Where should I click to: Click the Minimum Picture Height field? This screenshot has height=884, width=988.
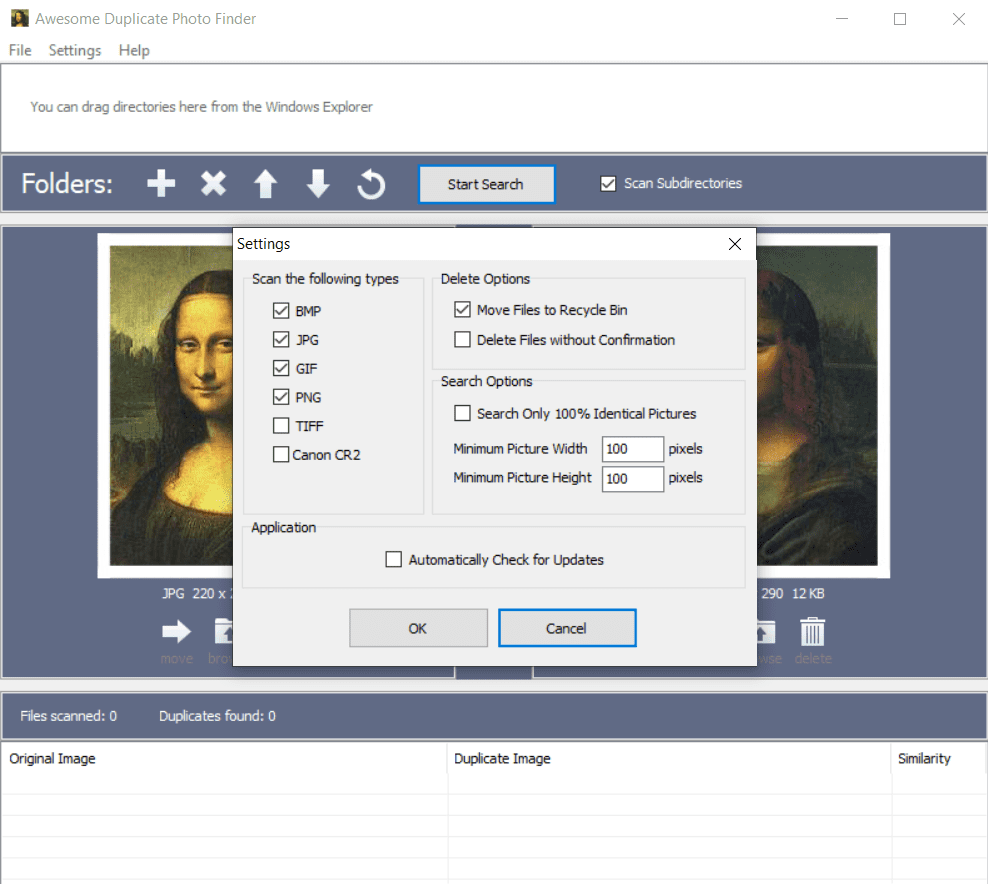click(633, 479)
